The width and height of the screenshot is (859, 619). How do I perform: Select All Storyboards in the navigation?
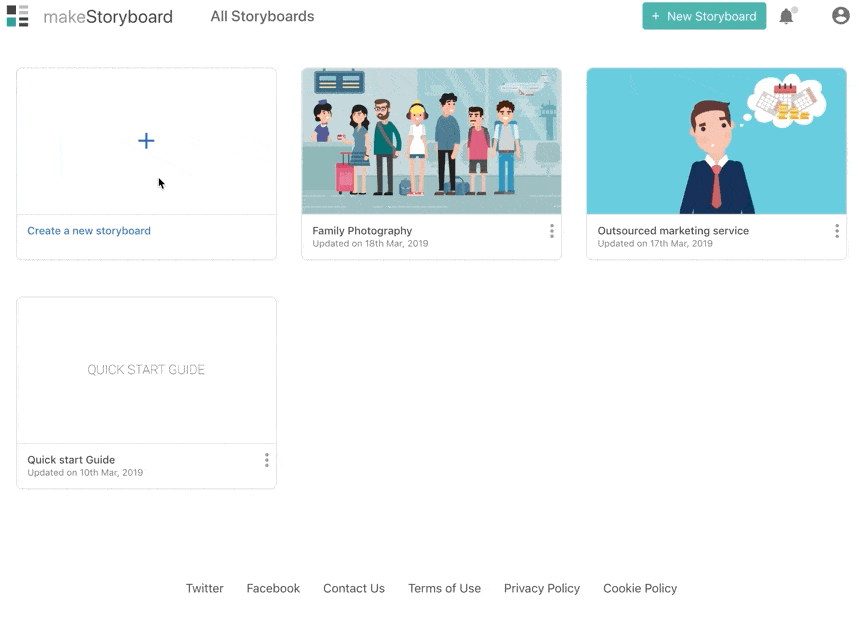262,16
